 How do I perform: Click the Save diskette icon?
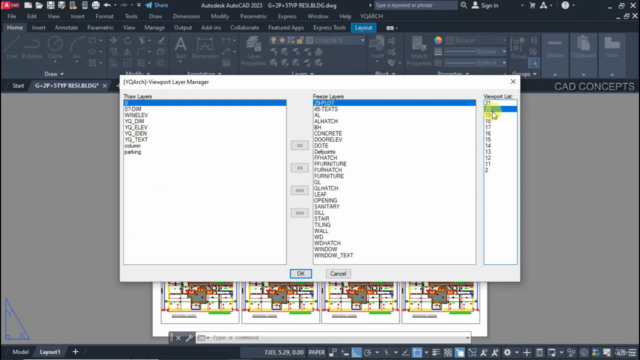click(51, 5)
